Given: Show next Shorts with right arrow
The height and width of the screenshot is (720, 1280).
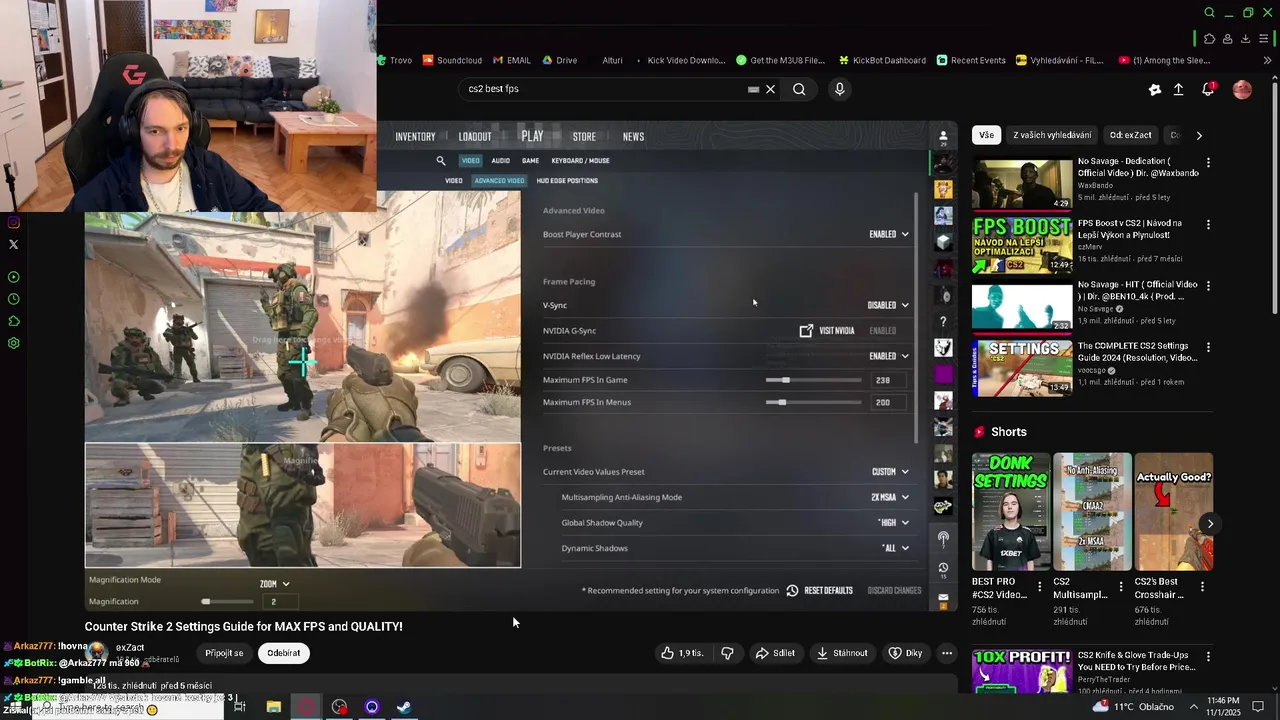Looking at the screenshot, I should tap(1209, 524).
